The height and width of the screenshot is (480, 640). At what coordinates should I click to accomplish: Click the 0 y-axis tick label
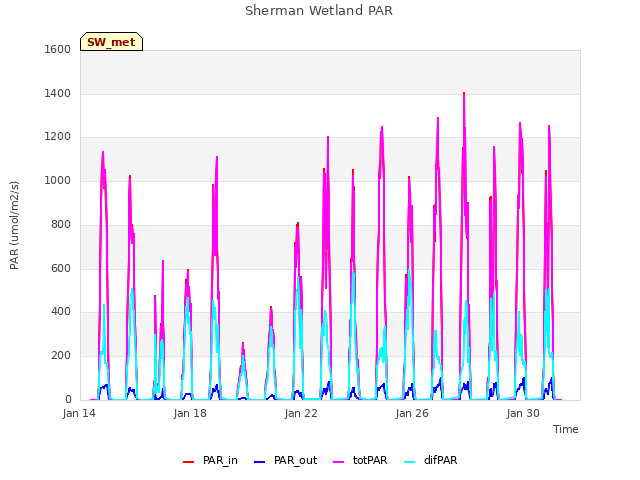point(68,399)
